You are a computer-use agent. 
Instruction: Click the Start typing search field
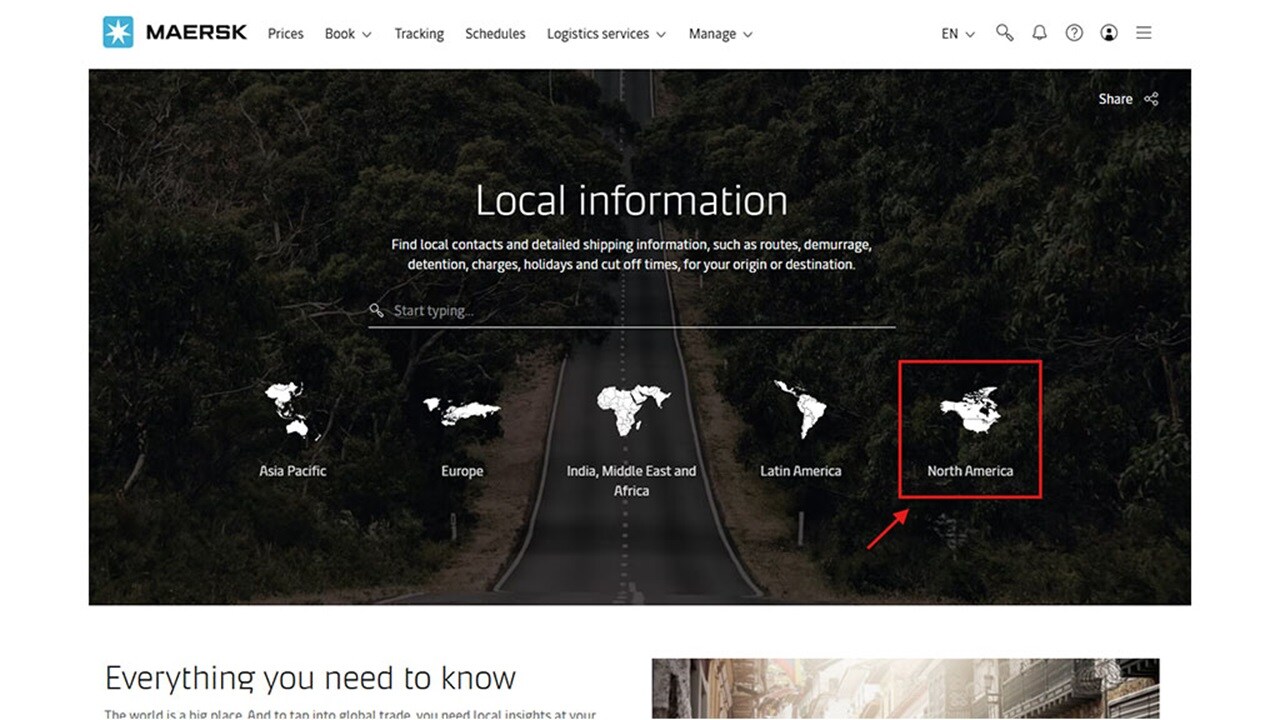coord(640,311)
